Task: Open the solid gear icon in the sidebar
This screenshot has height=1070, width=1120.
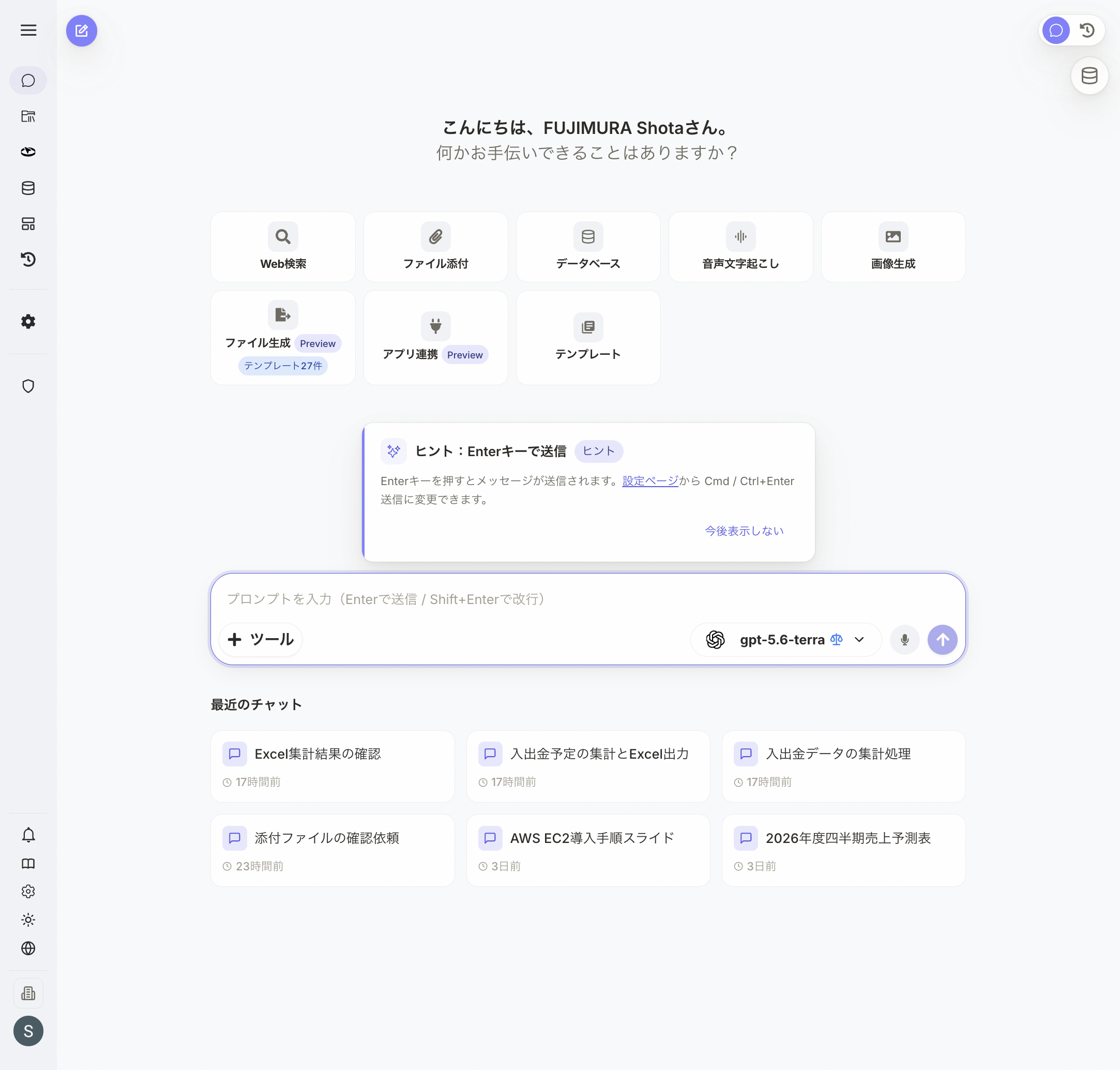Action: [28, 321]
